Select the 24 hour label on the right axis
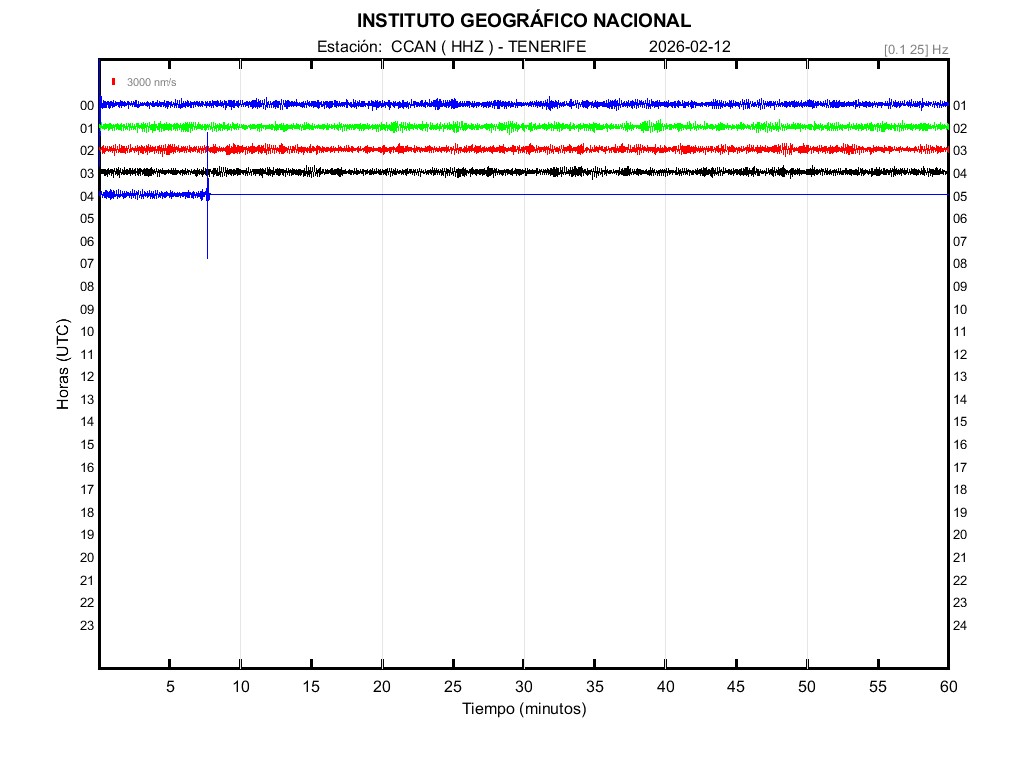The height and width of the screenshot is (768, 1024). pos(960,625)
